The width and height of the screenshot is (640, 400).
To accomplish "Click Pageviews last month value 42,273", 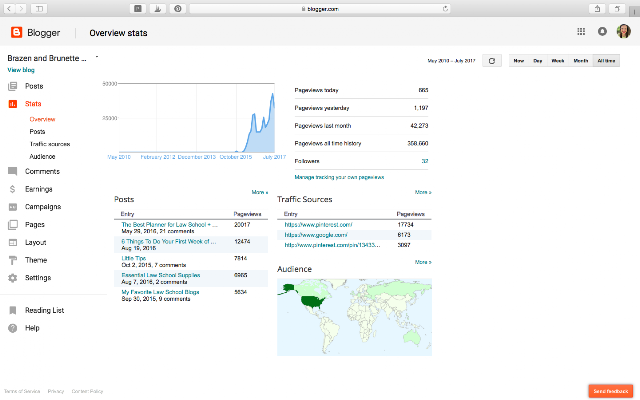I will (x=419, y=126).
